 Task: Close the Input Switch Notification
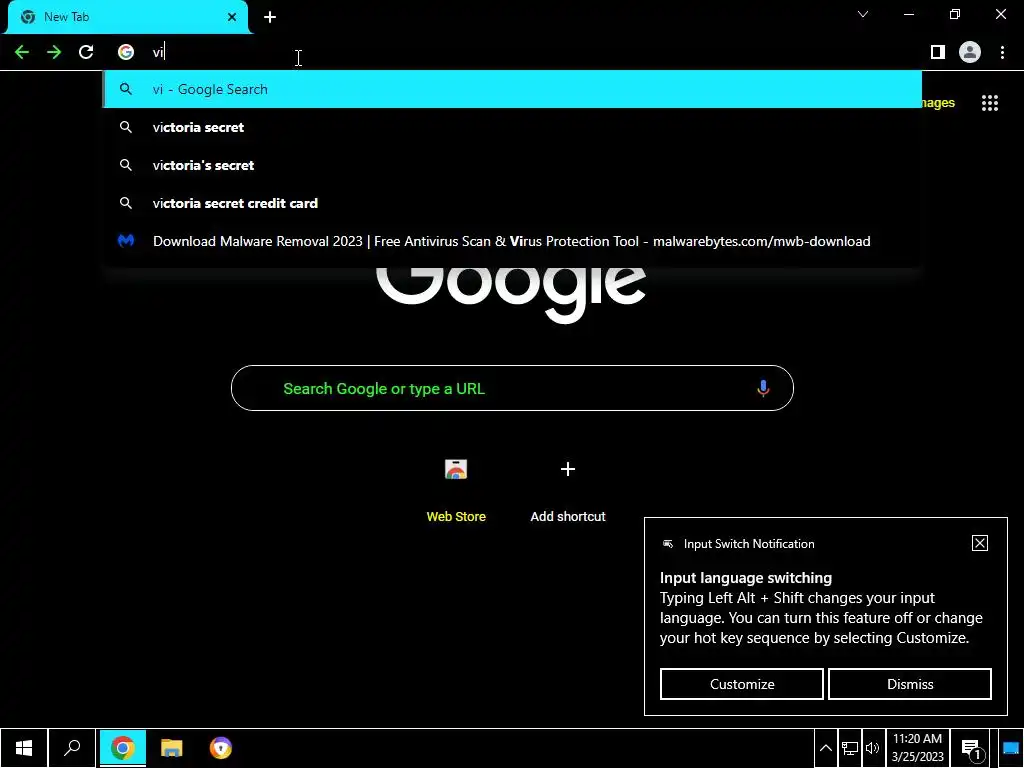click(980, 543)
